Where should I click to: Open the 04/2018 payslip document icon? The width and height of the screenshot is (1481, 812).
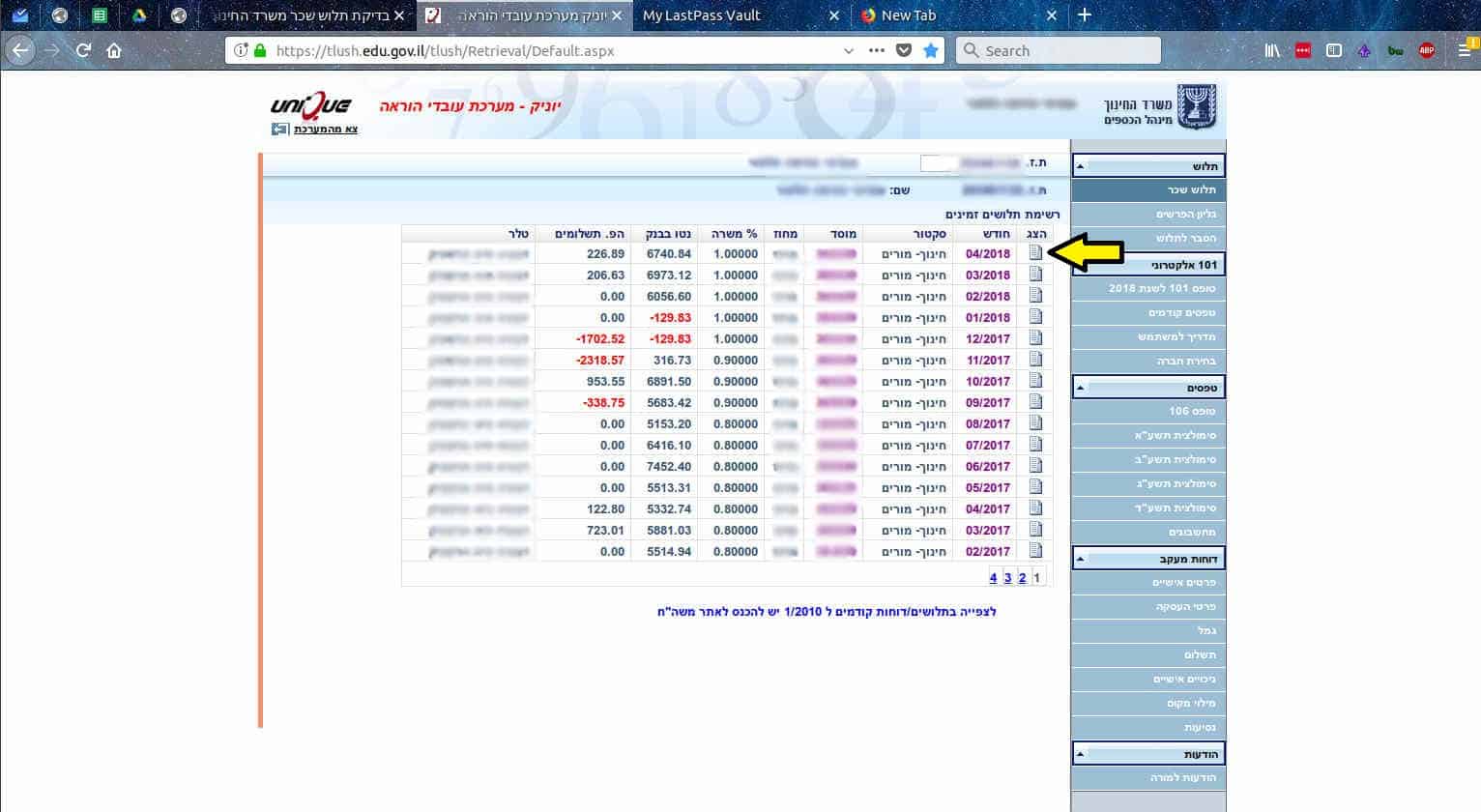pos(1035,253)
